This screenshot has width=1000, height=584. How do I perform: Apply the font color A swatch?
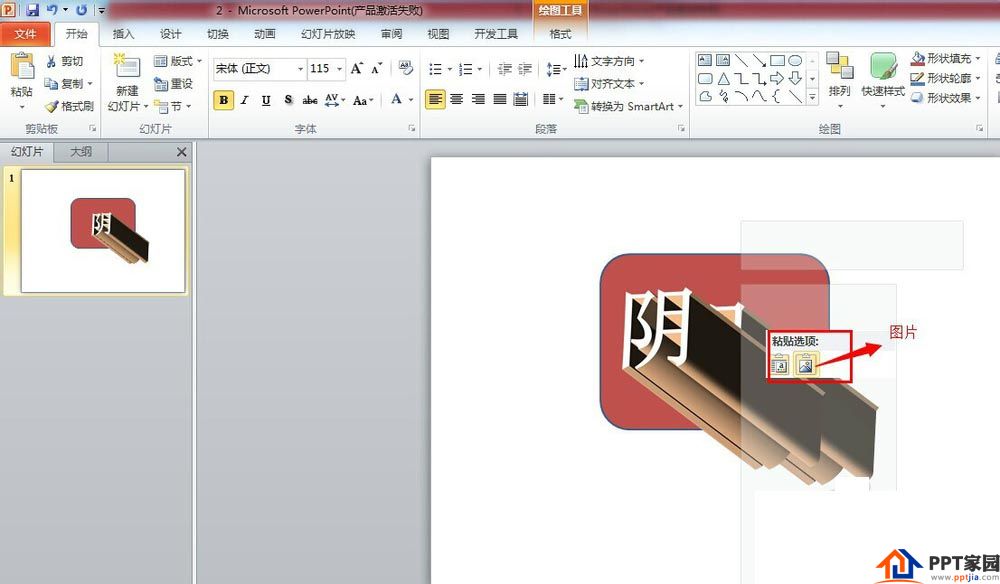tap(397, 99)
